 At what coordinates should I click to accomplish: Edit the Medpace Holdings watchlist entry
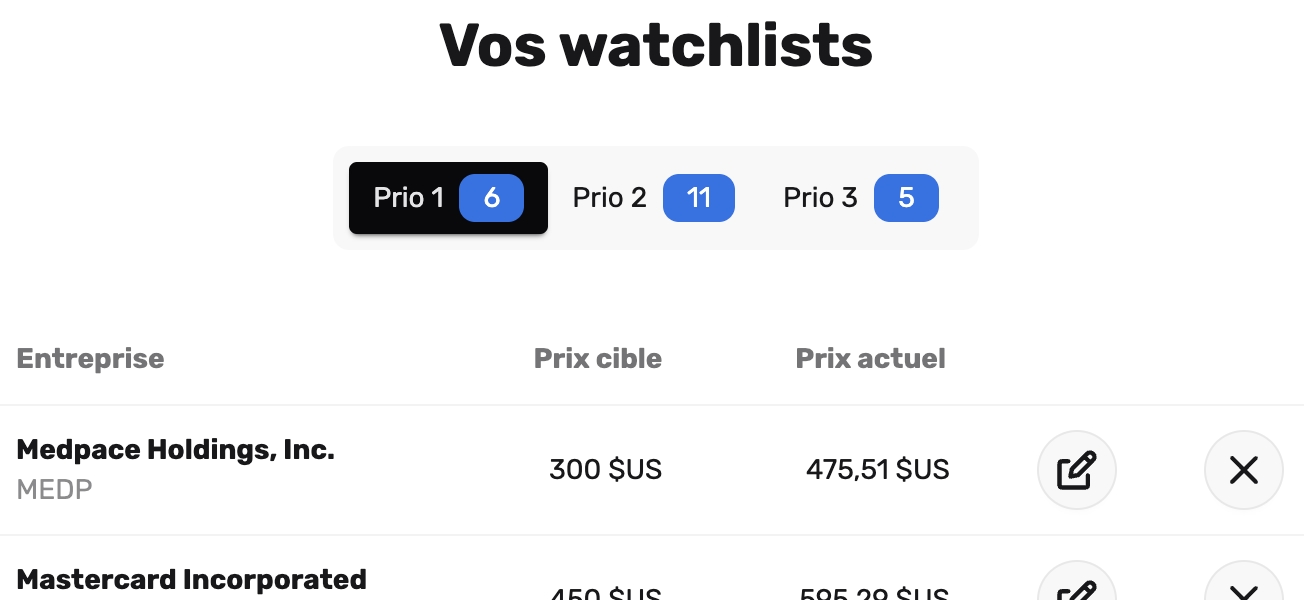[x=1076, y=470]
